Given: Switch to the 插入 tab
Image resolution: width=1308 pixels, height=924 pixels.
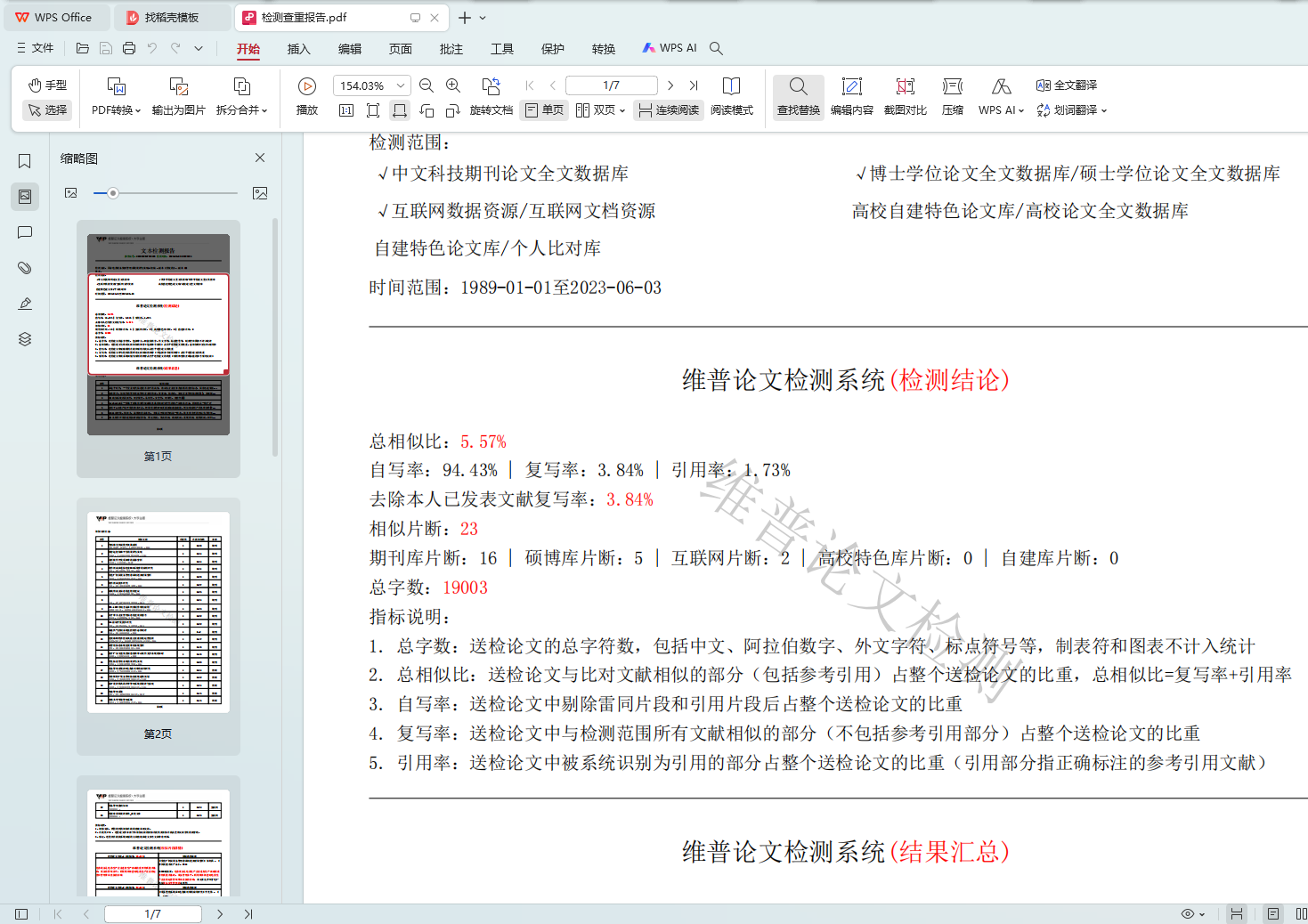Looking at the screenshot, I should tap(299, 49).
